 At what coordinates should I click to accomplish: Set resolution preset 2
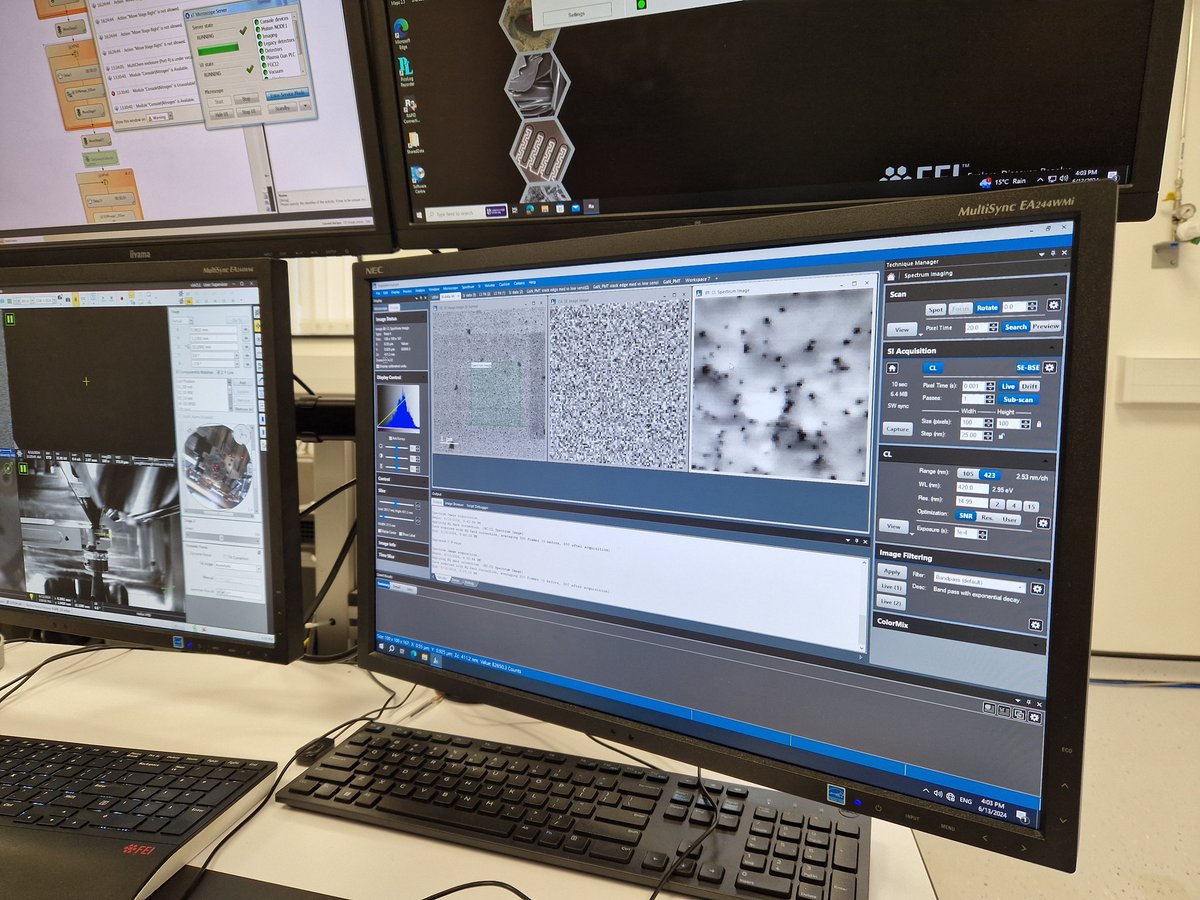pos(997,504)
